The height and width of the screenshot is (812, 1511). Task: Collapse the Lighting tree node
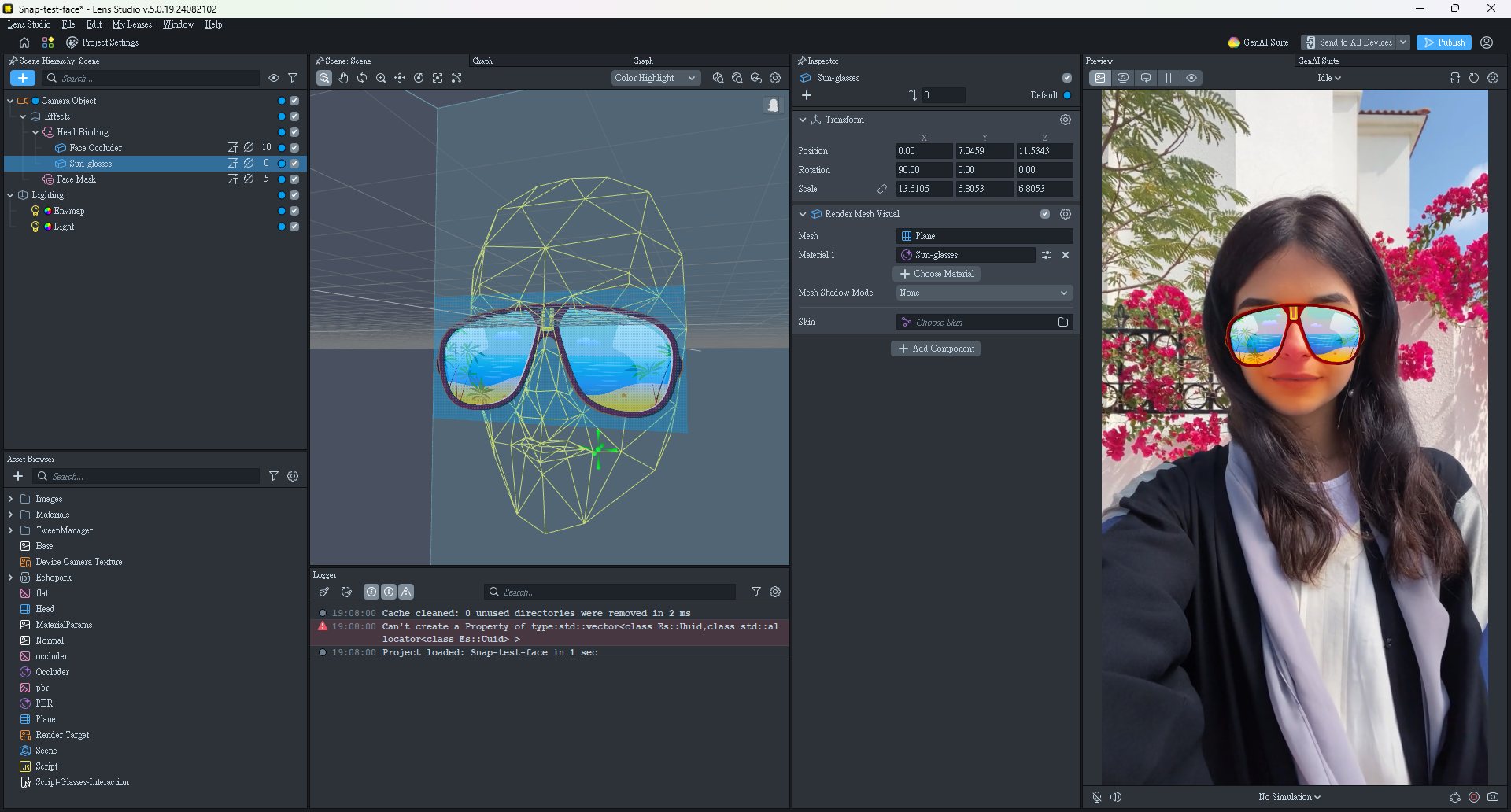(x=10, y=195)
